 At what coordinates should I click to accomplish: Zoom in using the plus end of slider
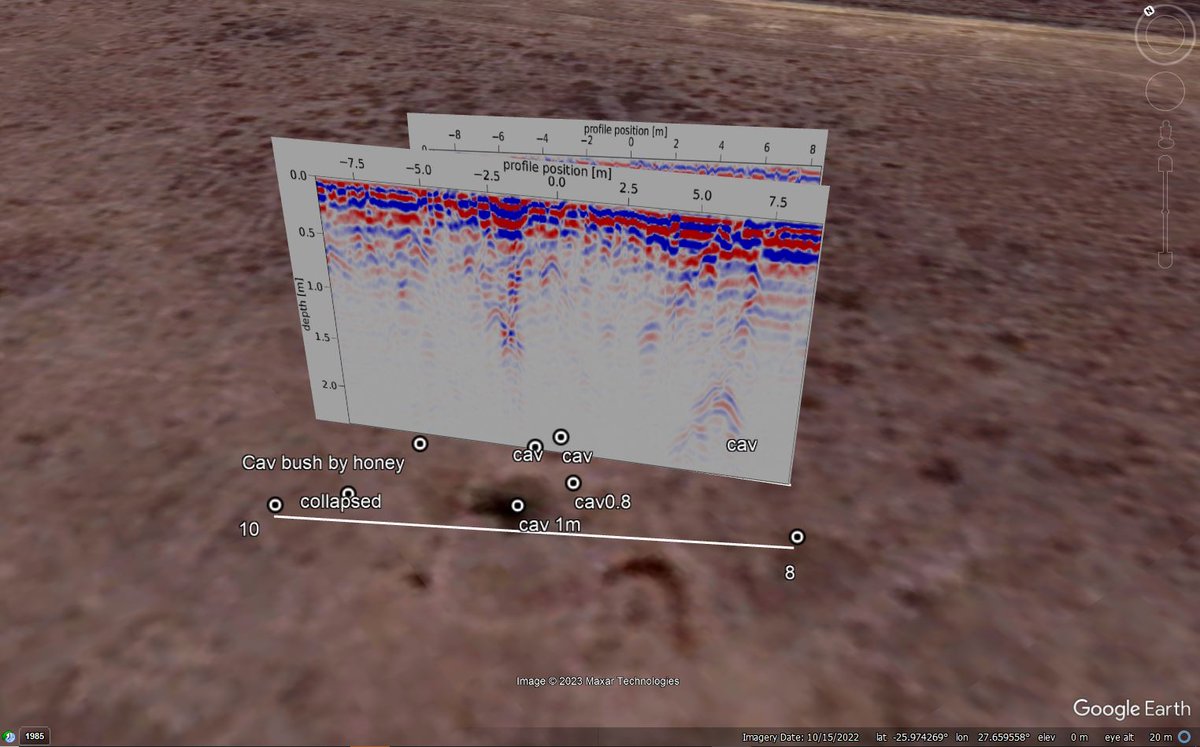pos(1164,162)
